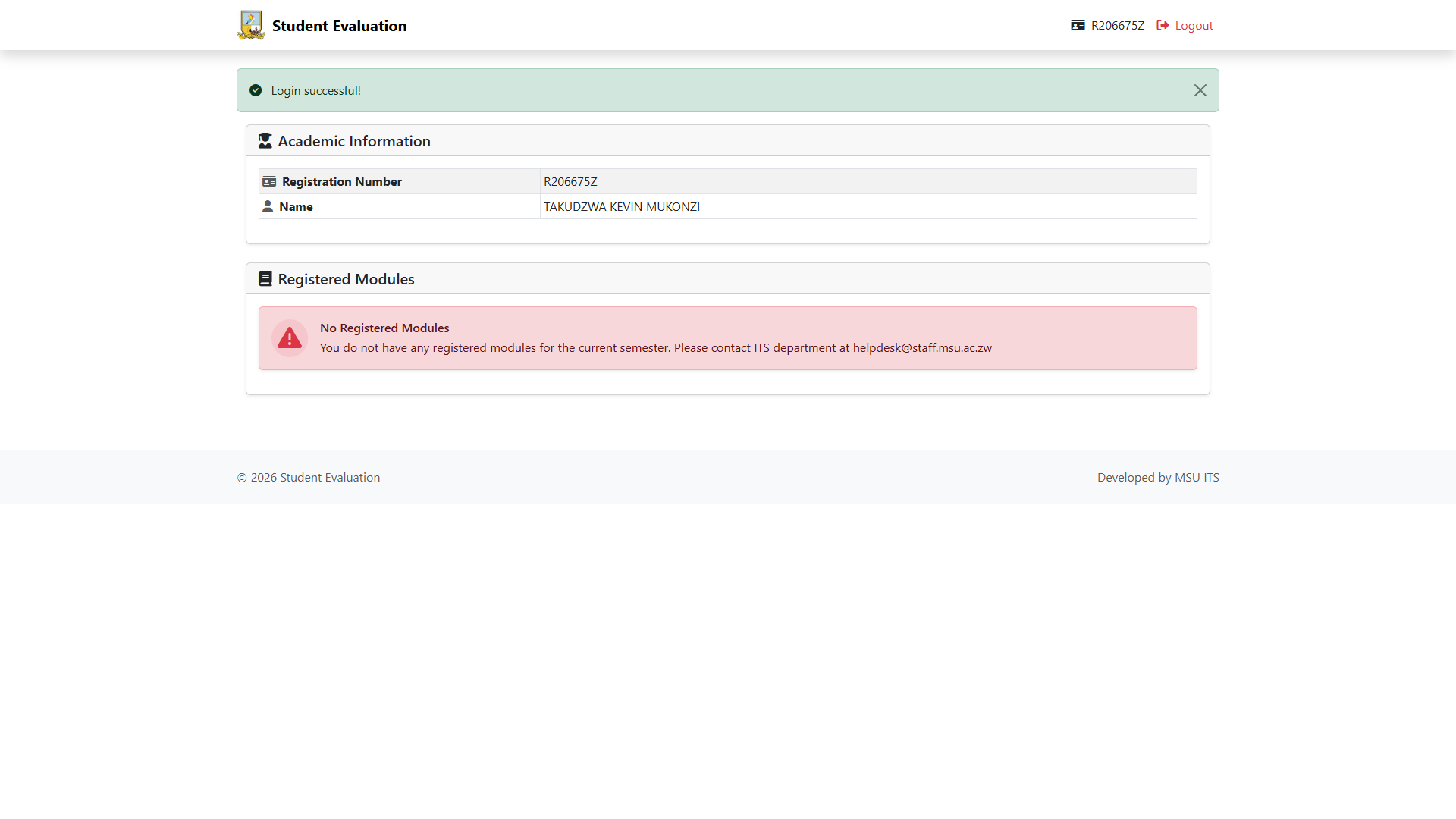Click the ID card icon in navbar

click(x=1078, y=26)
